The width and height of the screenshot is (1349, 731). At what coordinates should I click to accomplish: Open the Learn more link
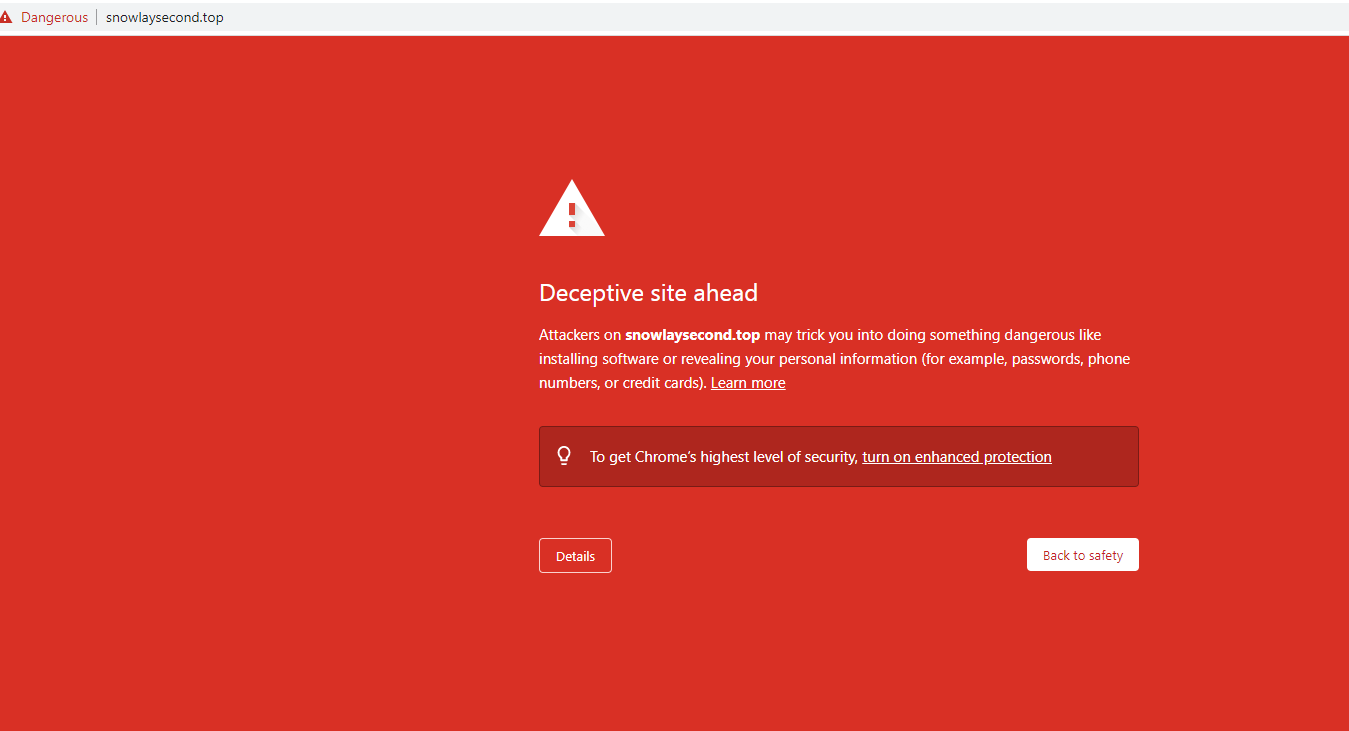[747, 383]
